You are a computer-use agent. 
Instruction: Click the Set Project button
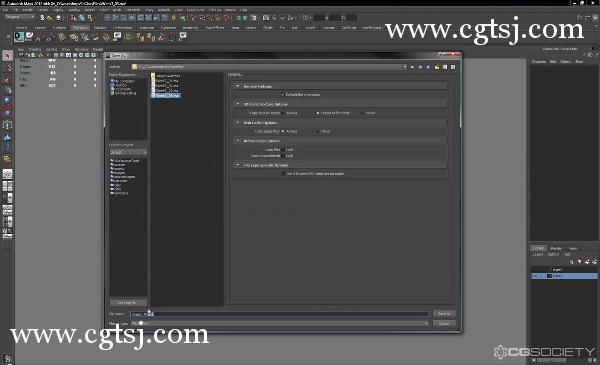(128, 303)
